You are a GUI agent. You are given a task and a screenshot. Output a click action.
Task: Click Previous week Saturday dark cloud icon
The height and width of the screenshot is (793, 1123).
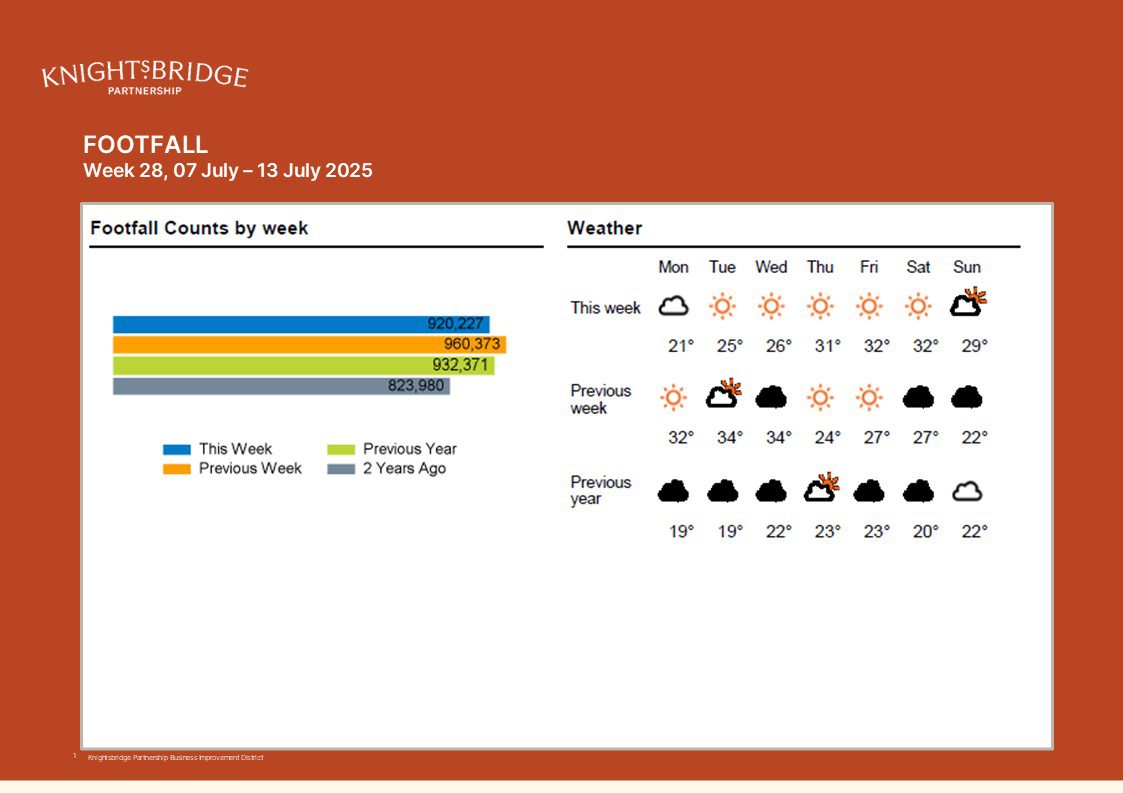pos(918,397)
